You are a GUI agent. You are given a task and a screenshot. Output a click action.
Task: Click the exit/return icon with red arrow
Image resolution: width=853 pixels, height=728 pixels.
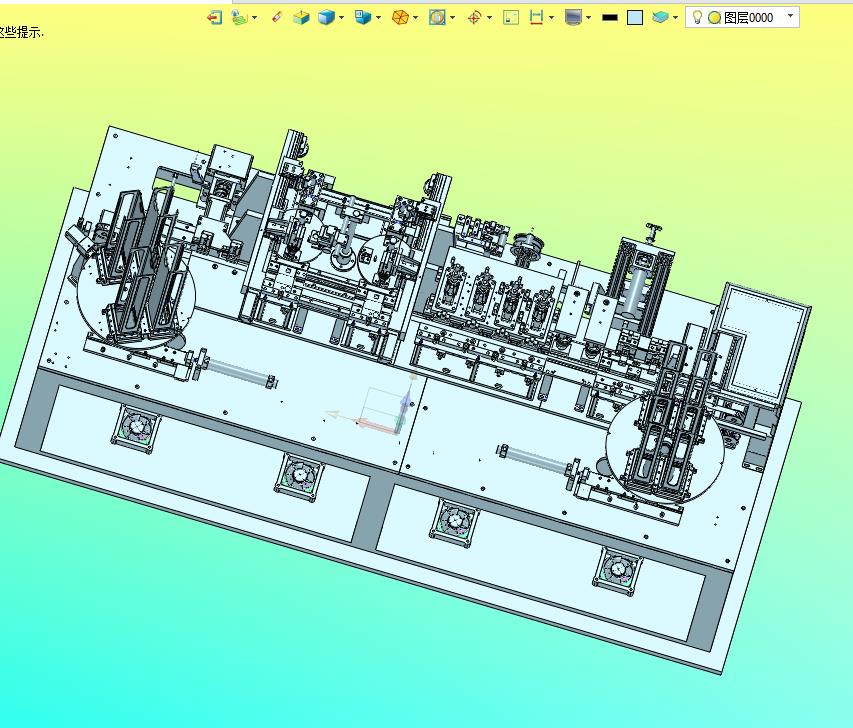214,17
